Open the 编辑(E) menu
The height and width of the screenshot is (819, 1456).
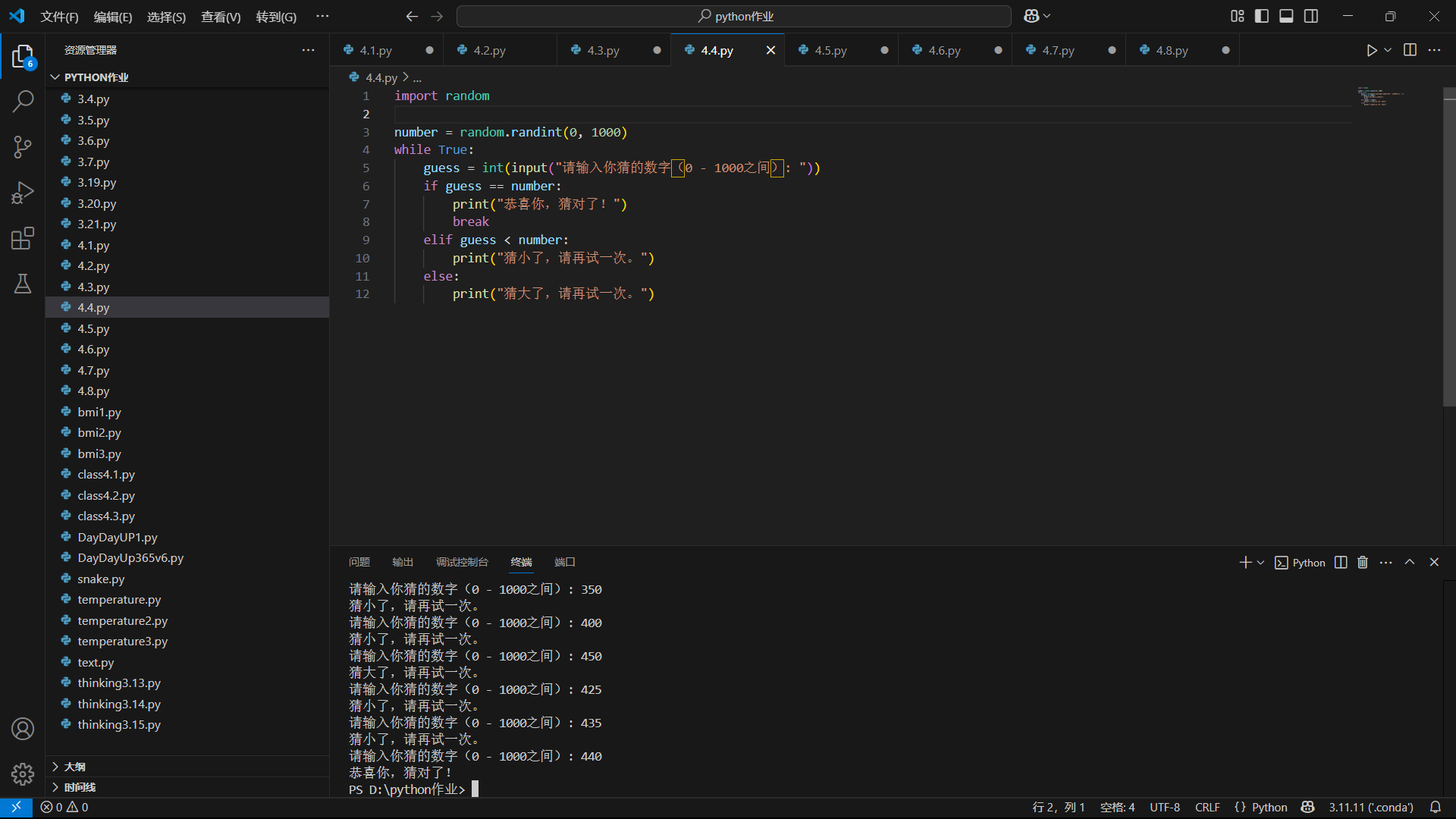[x=112, y=17]
